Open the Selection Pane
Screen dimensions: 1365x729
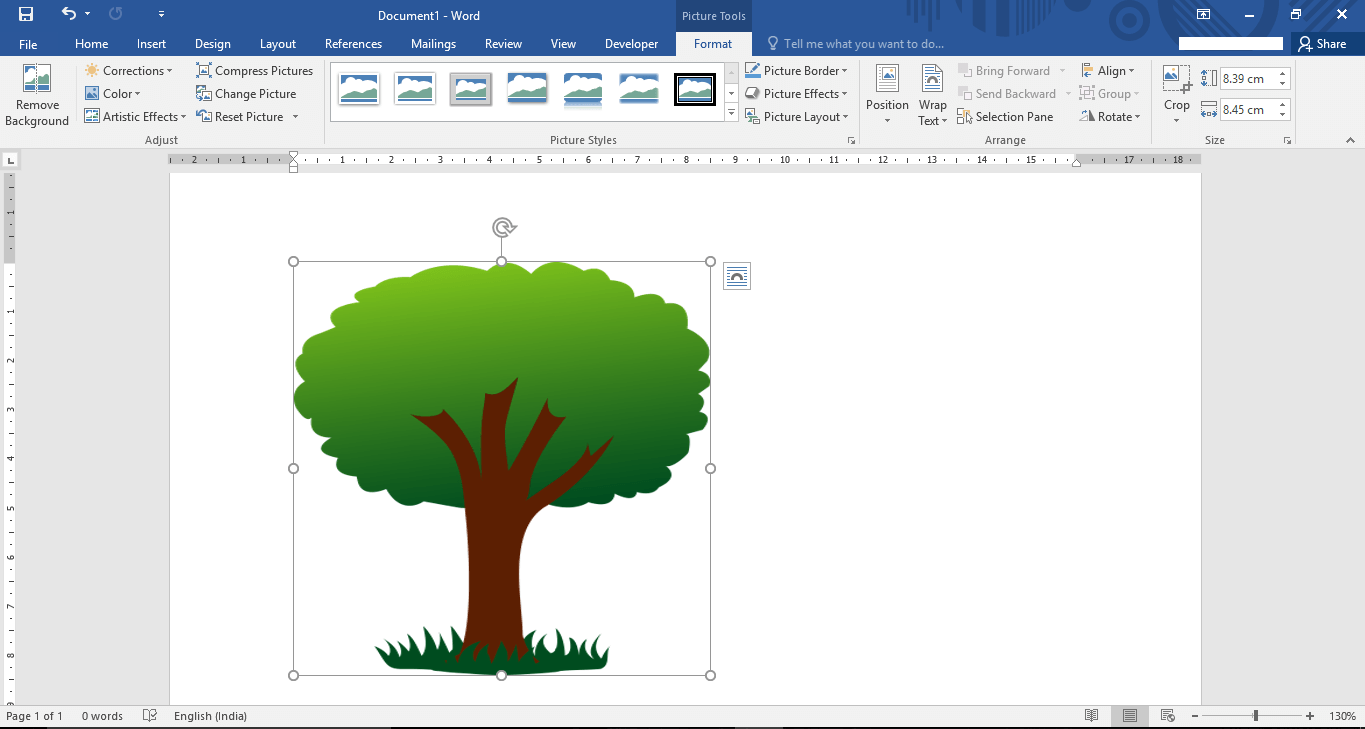point(1005,117)
